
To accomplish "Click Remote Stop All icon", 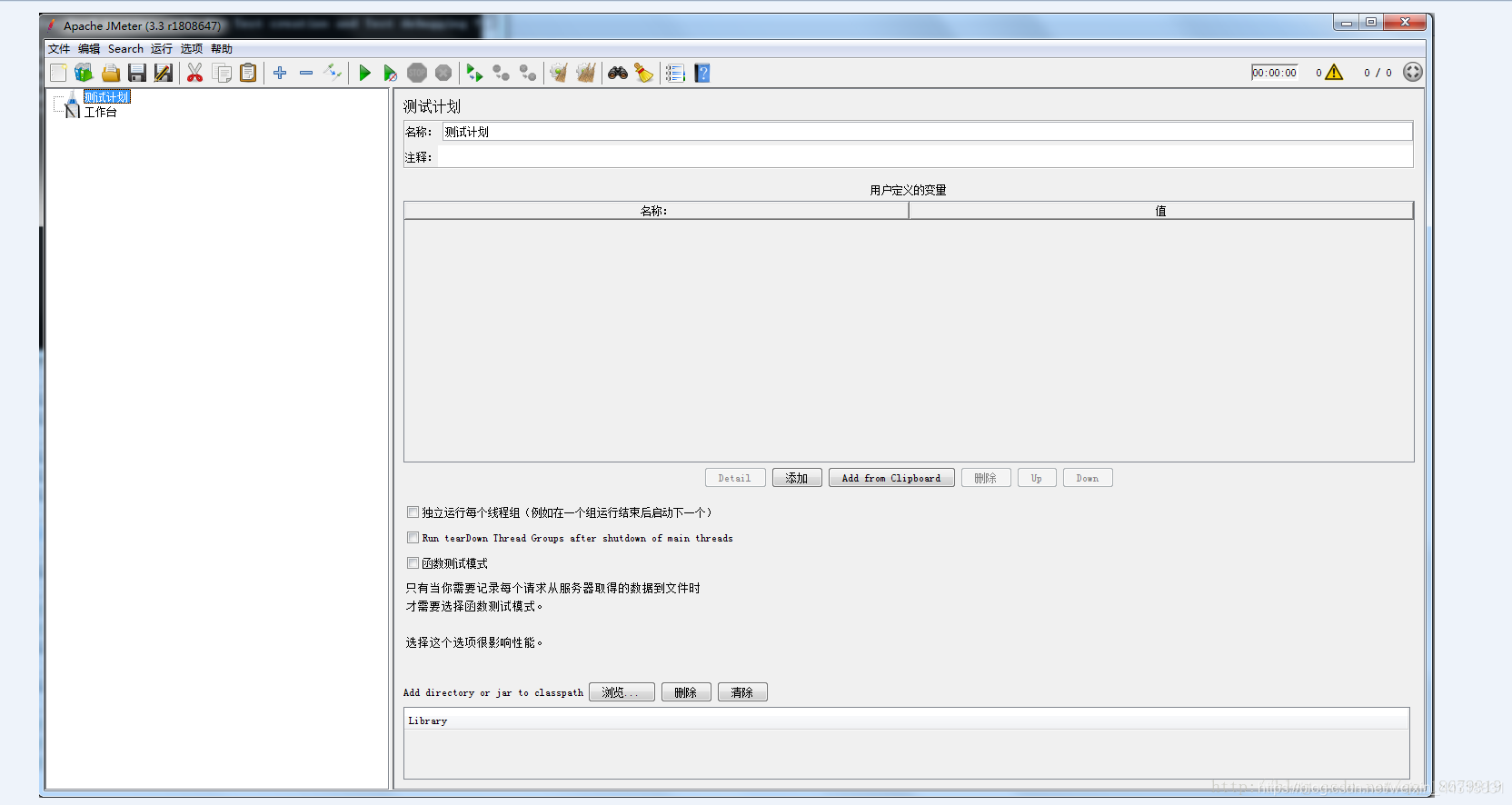I will (501, 73).
